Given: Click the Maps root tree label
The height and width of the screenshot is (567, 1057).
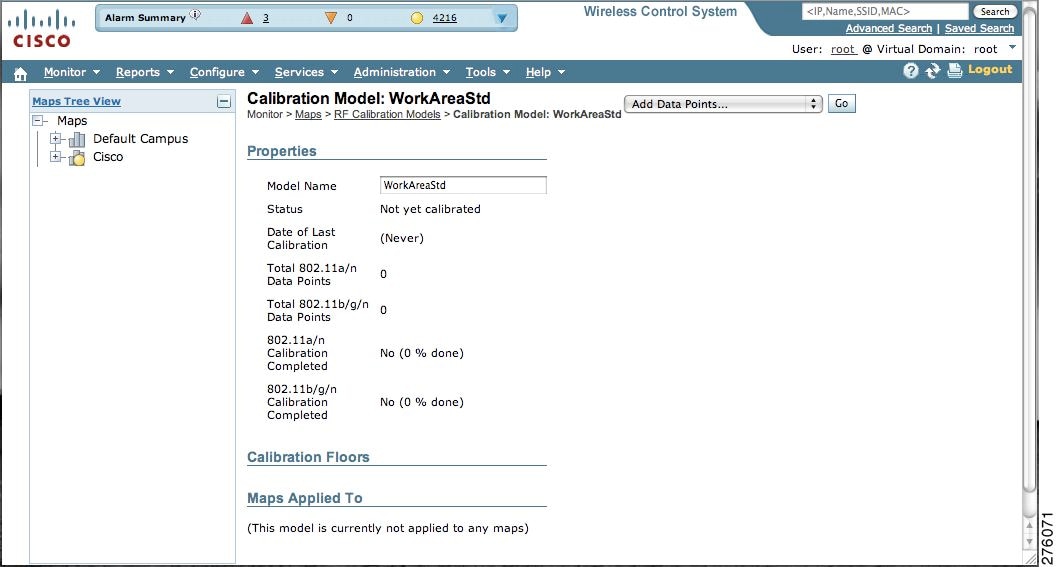Looking at the screenshot, I should coord(72,121).
